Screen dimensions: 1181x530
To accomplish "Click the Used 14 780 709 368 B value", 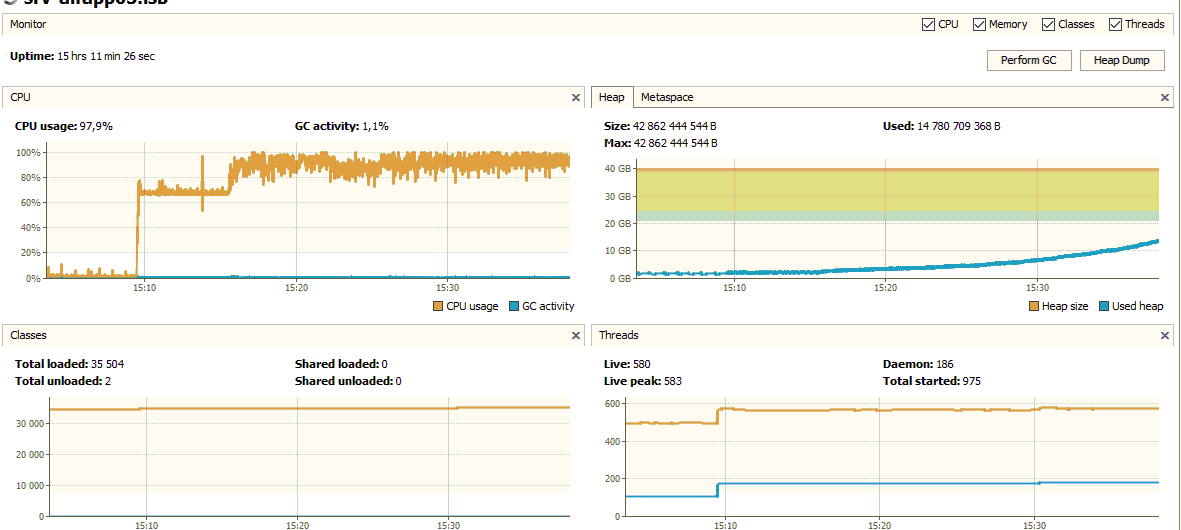I will (959, 126).
